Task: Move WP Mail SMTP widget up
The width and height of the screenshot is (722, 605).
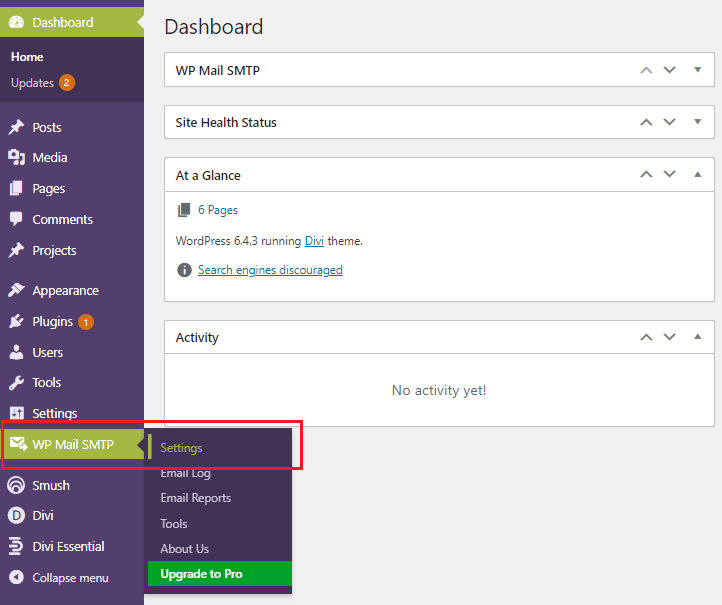Action: tap(646, 70)
